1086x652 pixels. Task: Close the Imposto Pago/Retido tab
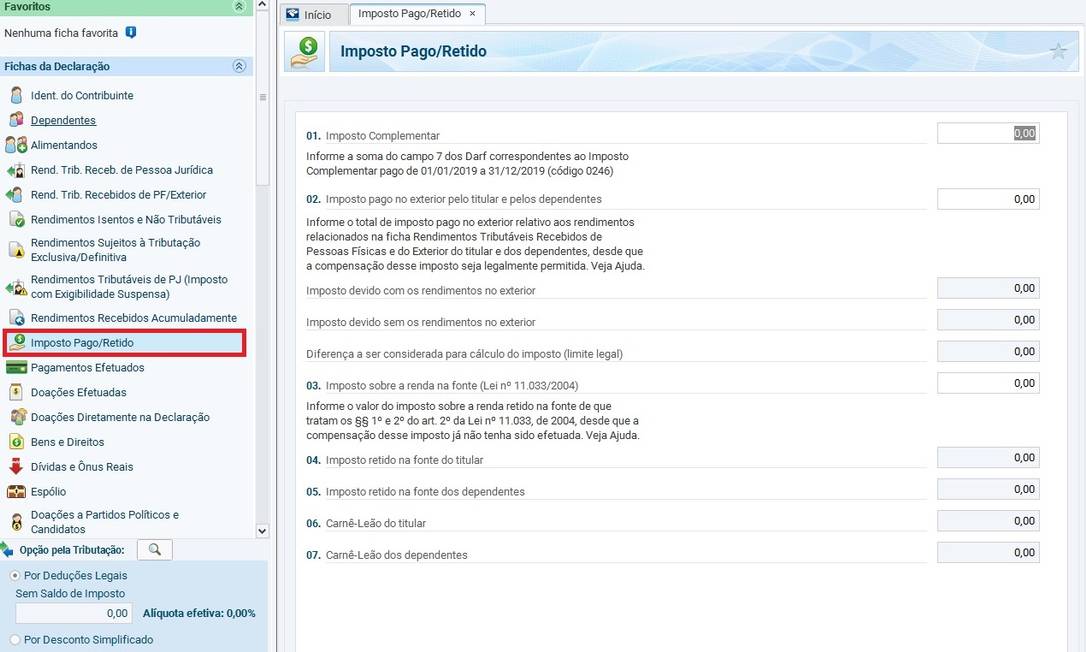pos(473,14)
